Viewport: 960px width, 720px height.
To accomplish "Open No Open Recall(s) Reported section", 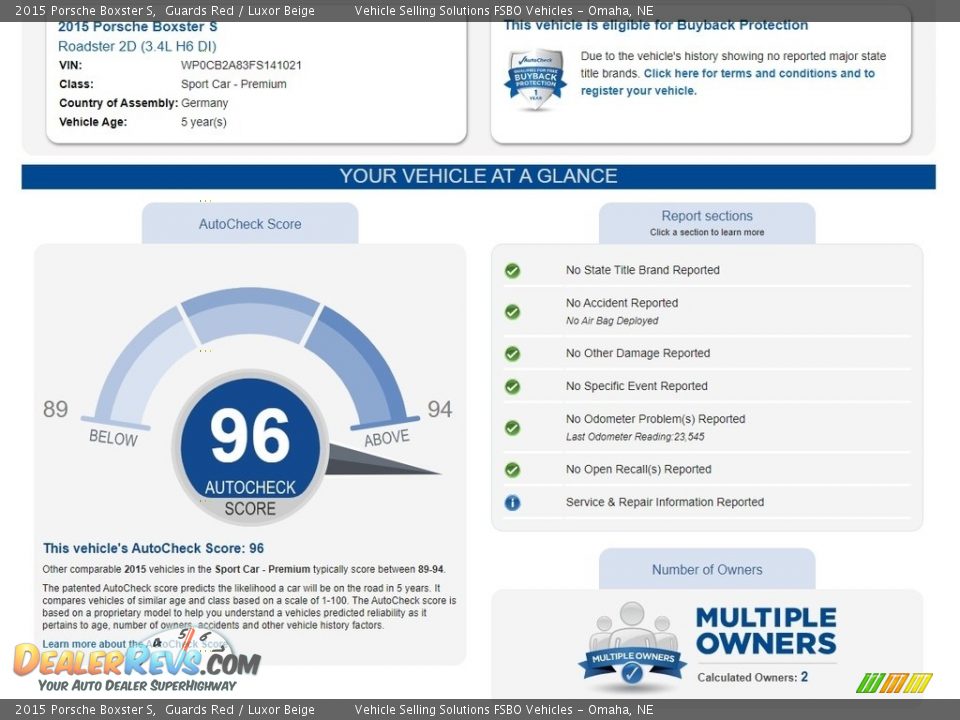I will pos(638,470).
